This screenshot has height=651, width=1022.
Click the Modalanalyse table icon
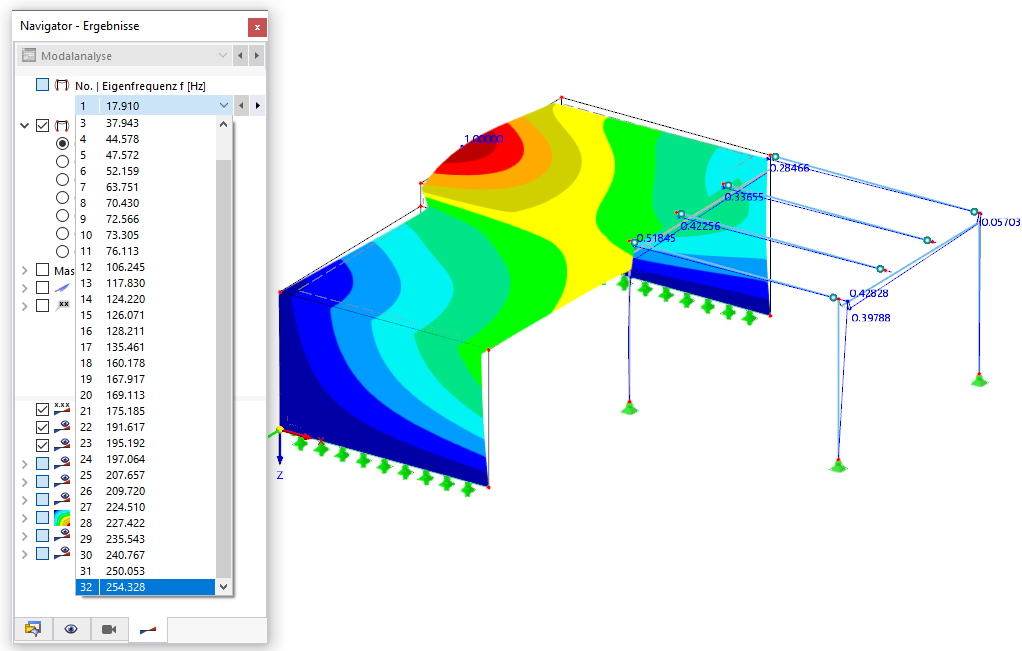29,55
